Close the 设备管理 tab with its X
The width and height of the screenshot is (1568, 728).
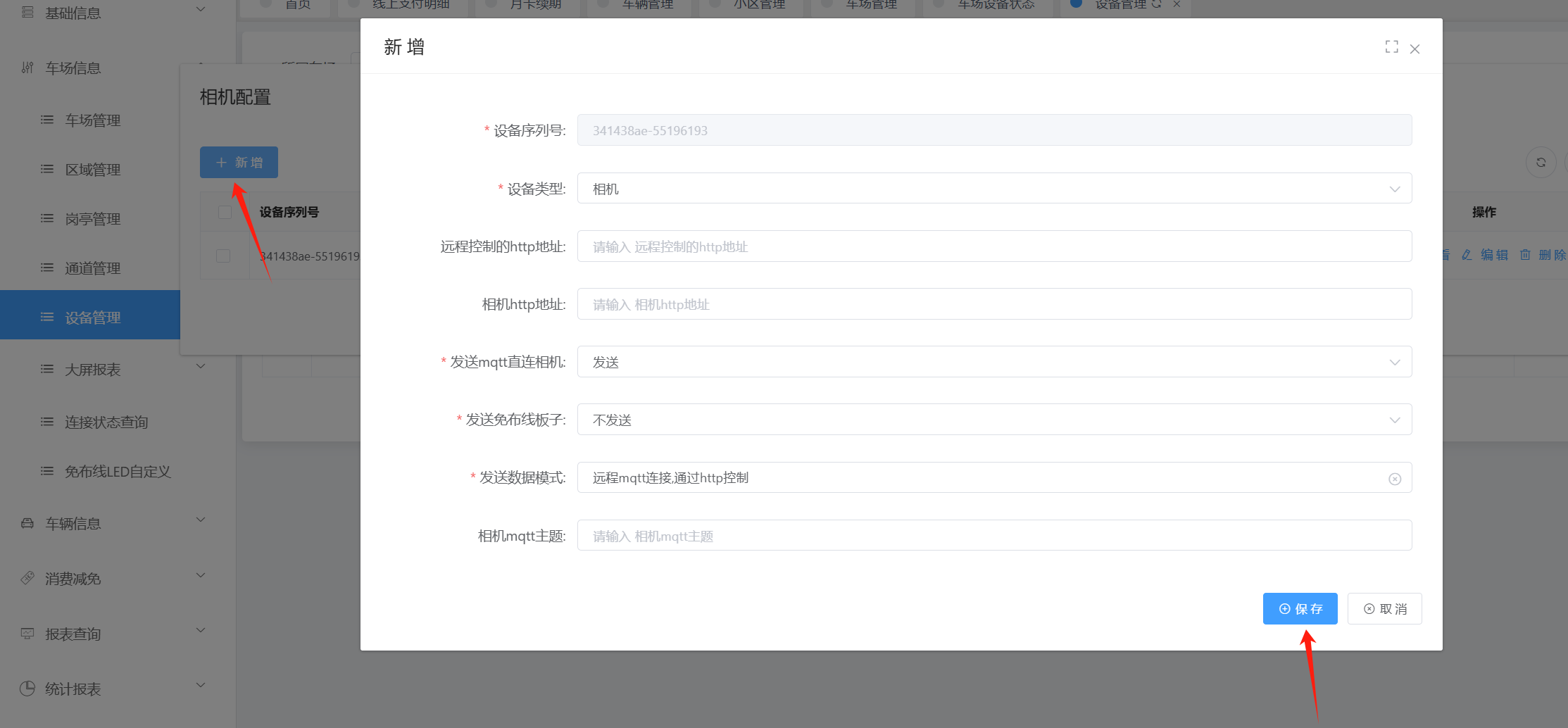1177,4
